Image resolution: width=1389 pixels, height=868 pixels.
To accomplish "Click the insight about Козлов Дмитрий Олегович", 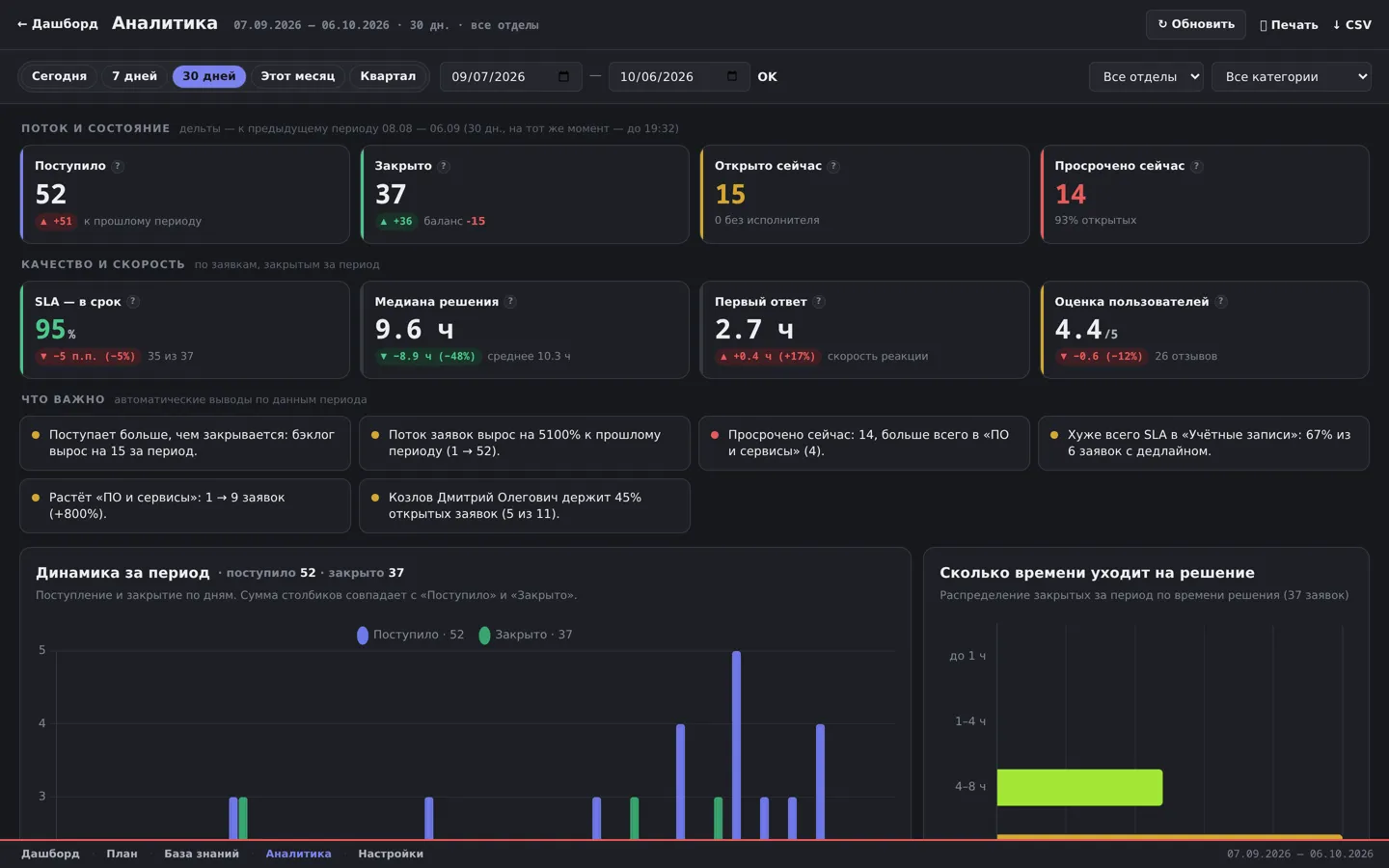I will pyautogui.click(x=525, y=505).
